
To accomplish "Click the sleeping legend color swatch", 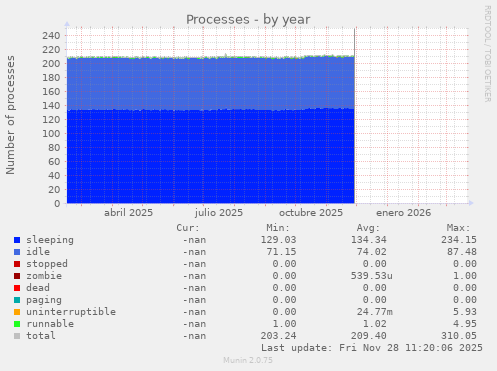I will (x=17, y=240).
